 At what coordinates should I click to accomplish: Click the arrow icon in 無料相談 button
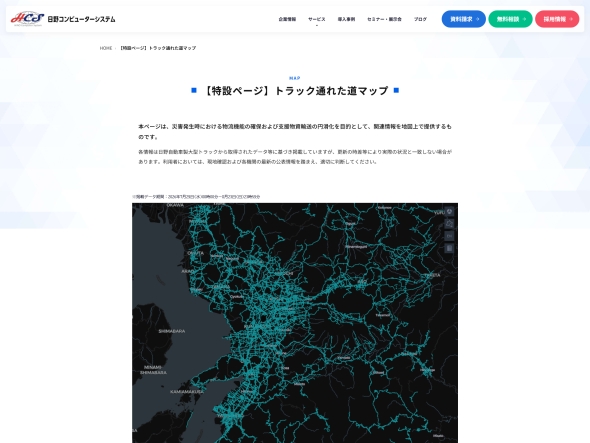pos(525,19)
